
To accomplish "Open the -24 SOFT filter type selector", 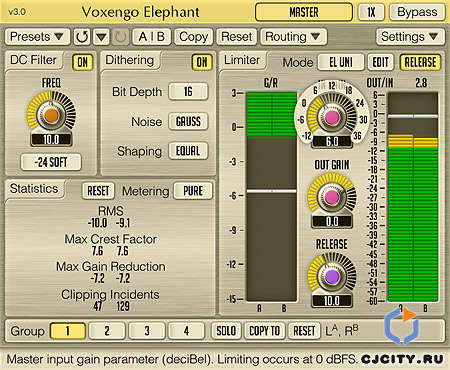I will 51,162.
